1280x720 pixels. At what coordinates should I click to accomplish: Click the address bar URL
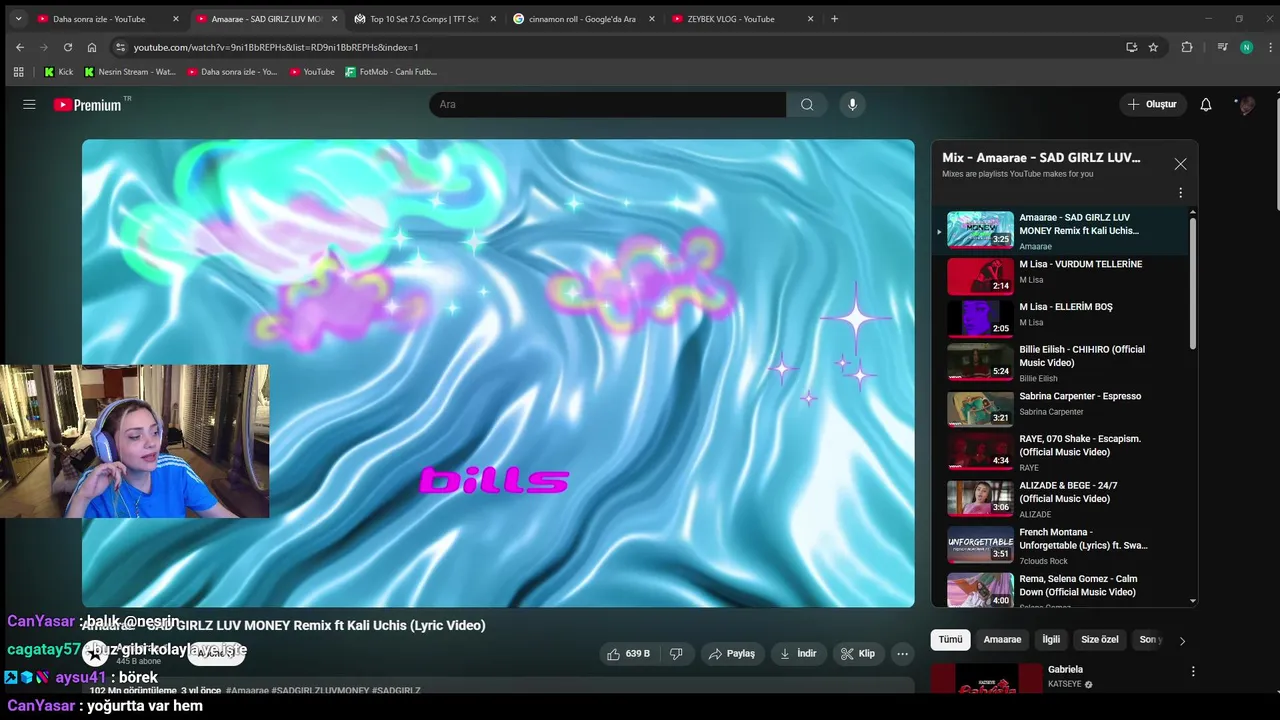tap(276, 47)
